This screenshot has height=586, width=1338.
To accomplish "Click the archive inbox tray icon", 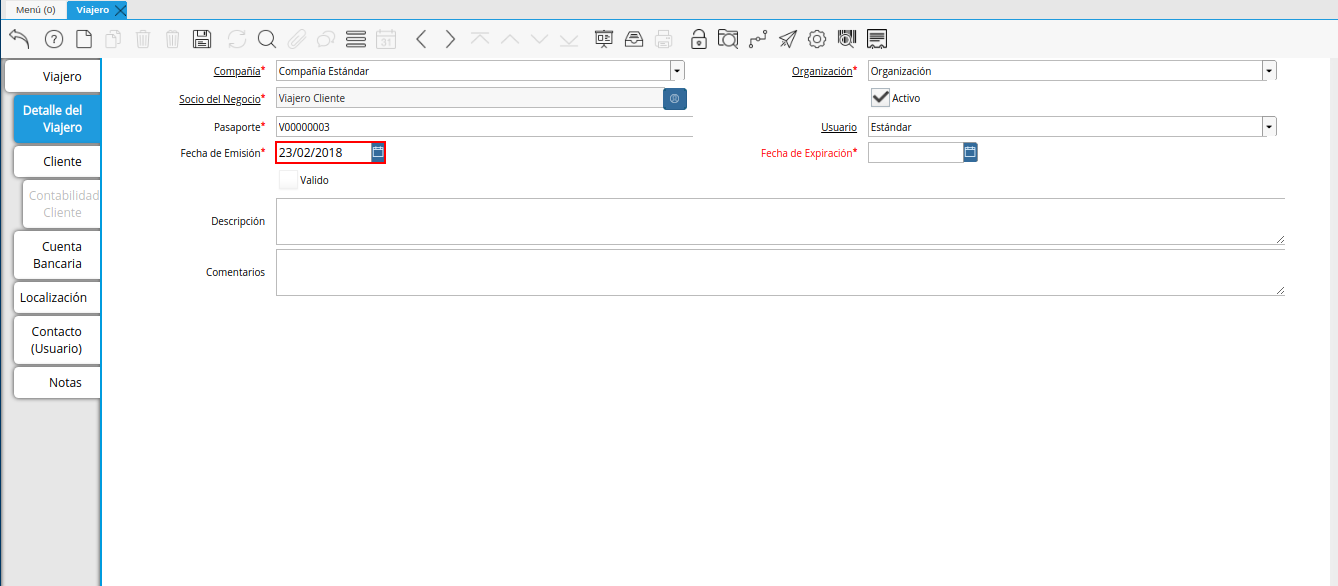I will pos(634,39).
